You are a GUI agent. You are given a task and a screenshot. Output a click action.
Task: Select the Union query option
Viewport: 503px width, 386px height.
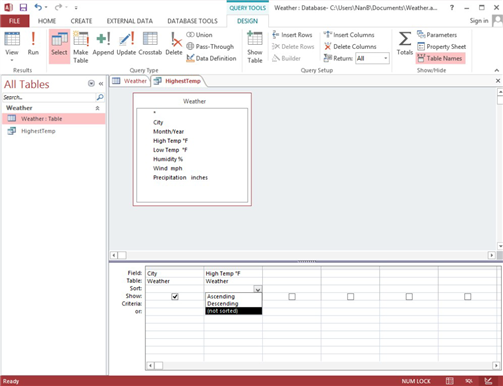(x=199, y=35)
